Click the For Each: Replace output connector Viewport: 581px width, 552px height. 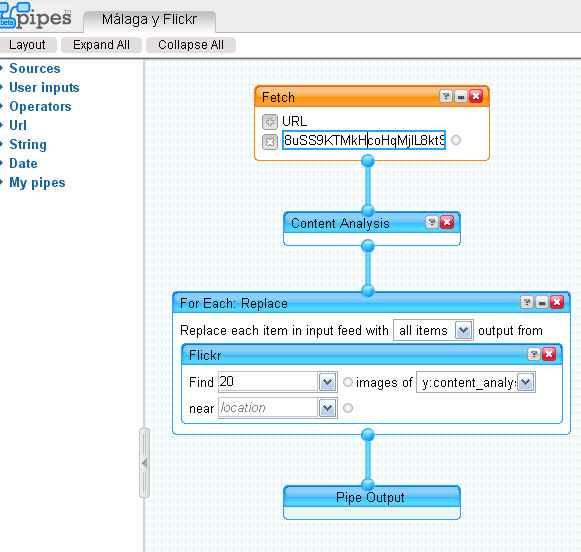[x=368, y=435]
